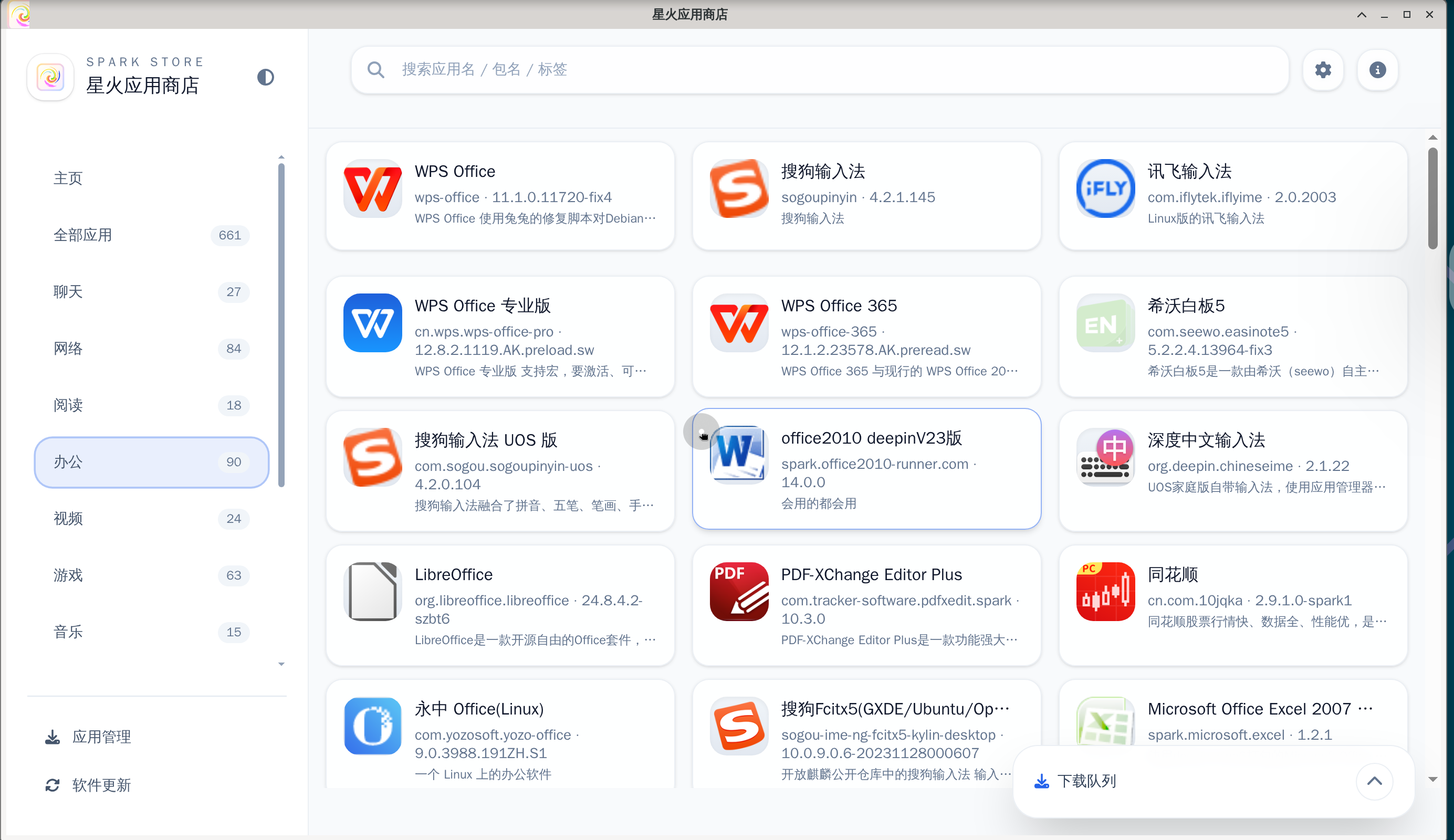Open the LibreOffice title
1454x840 pixels.
point(454,575)
